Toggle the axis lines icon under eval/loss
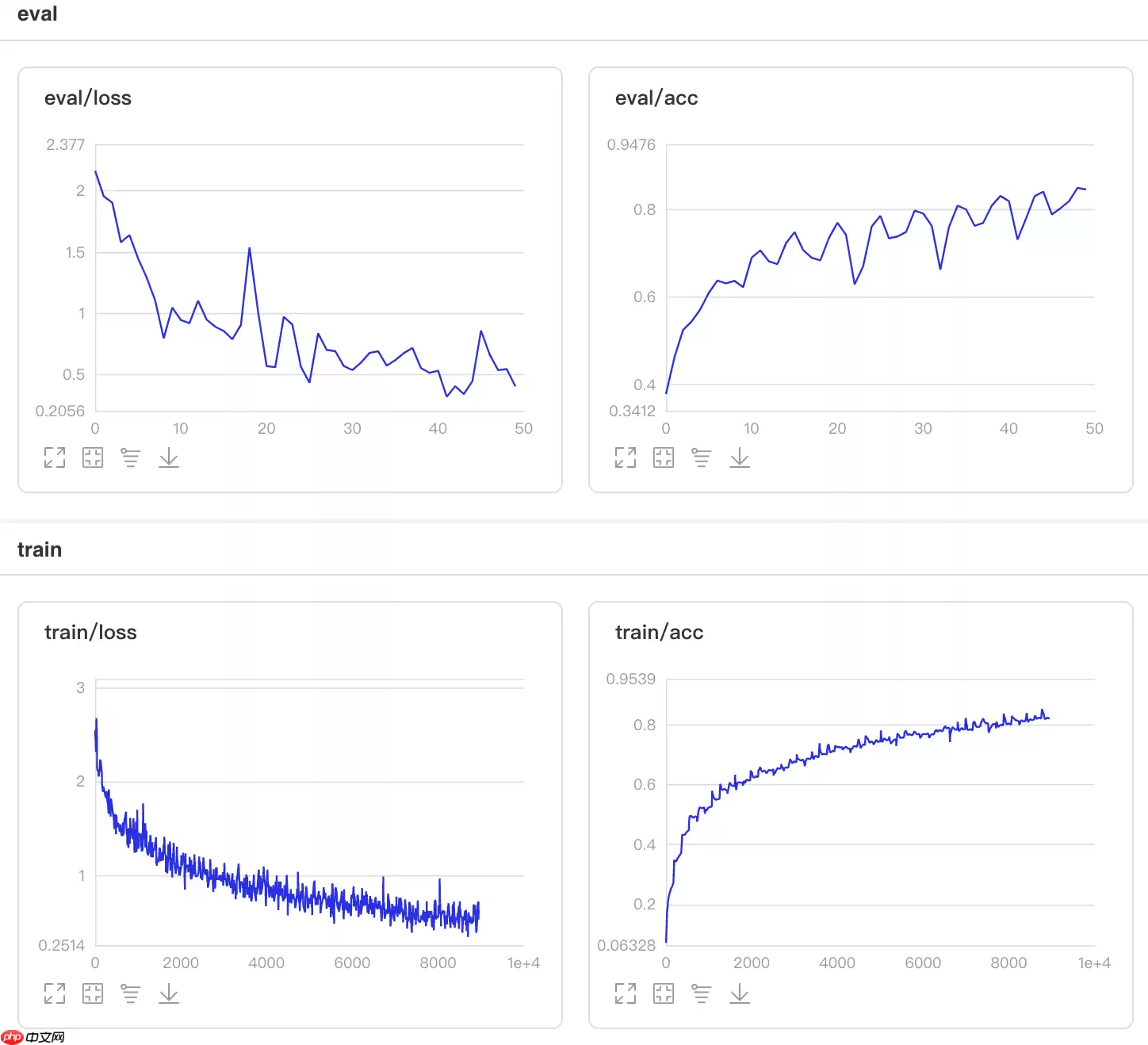The height and width of the screenshot is (1045, 1148). click(131, 457)
